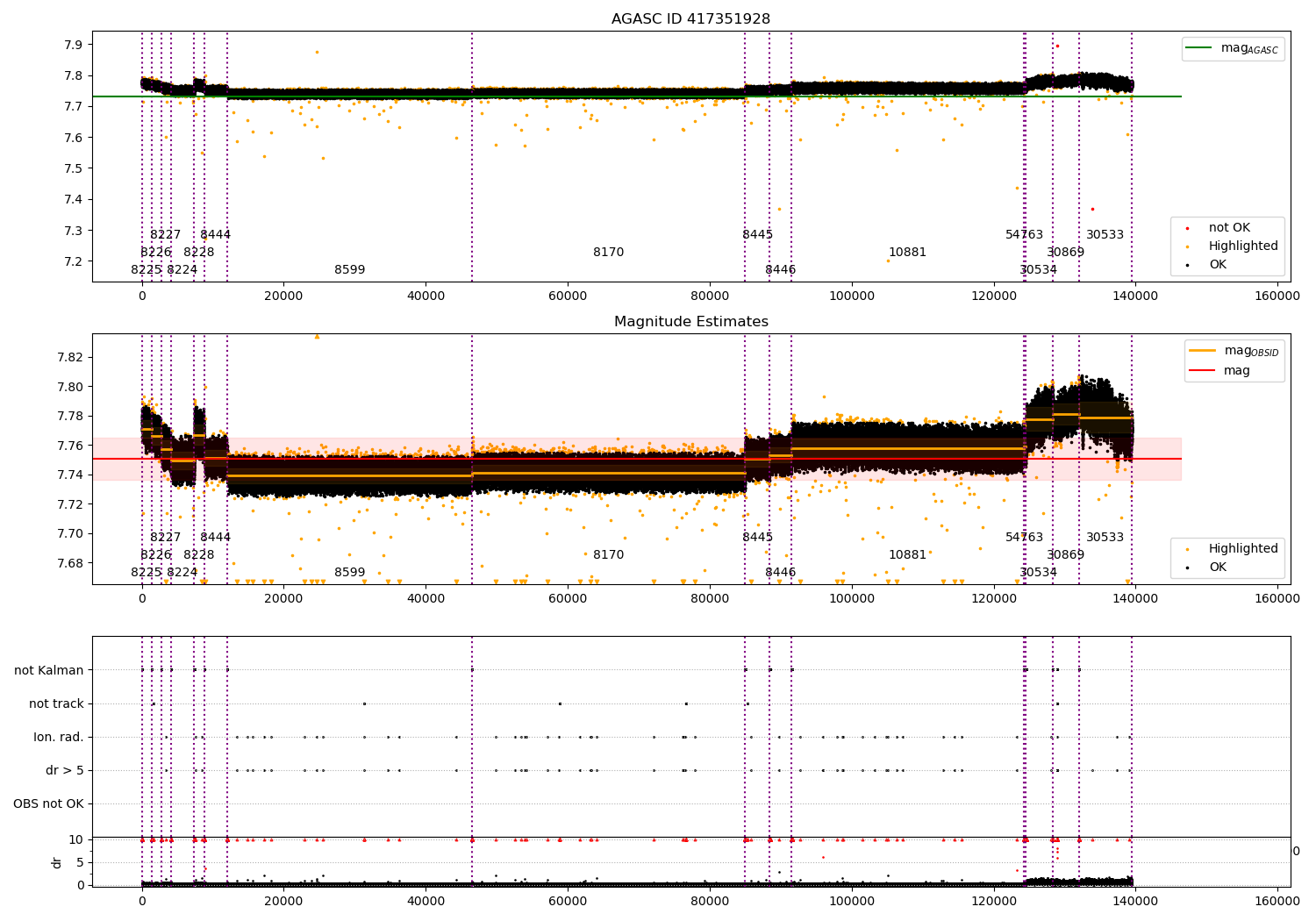Click obsid label 8170 in the top plot

coord(608,253)
